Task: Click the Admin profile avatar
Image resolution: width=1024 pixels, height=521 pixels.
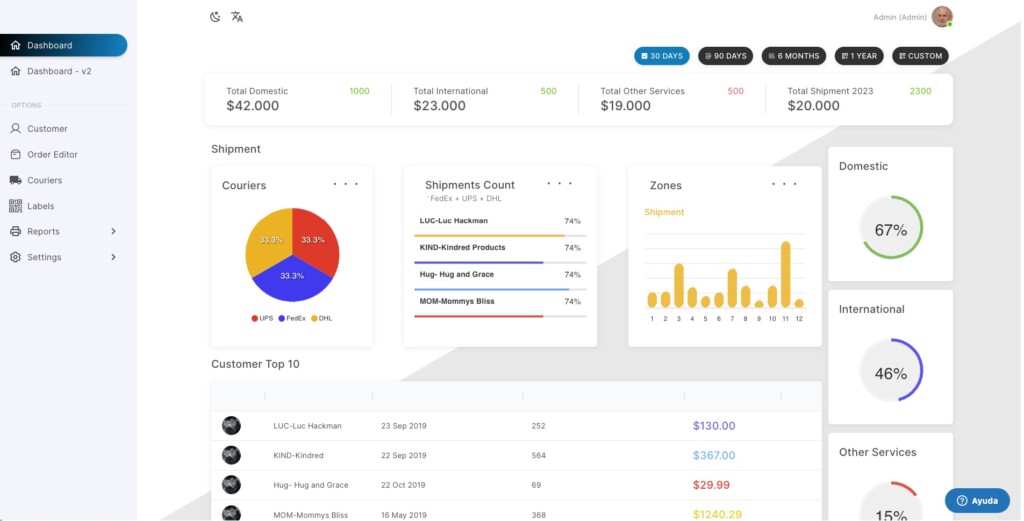Action: click(941, 17)
